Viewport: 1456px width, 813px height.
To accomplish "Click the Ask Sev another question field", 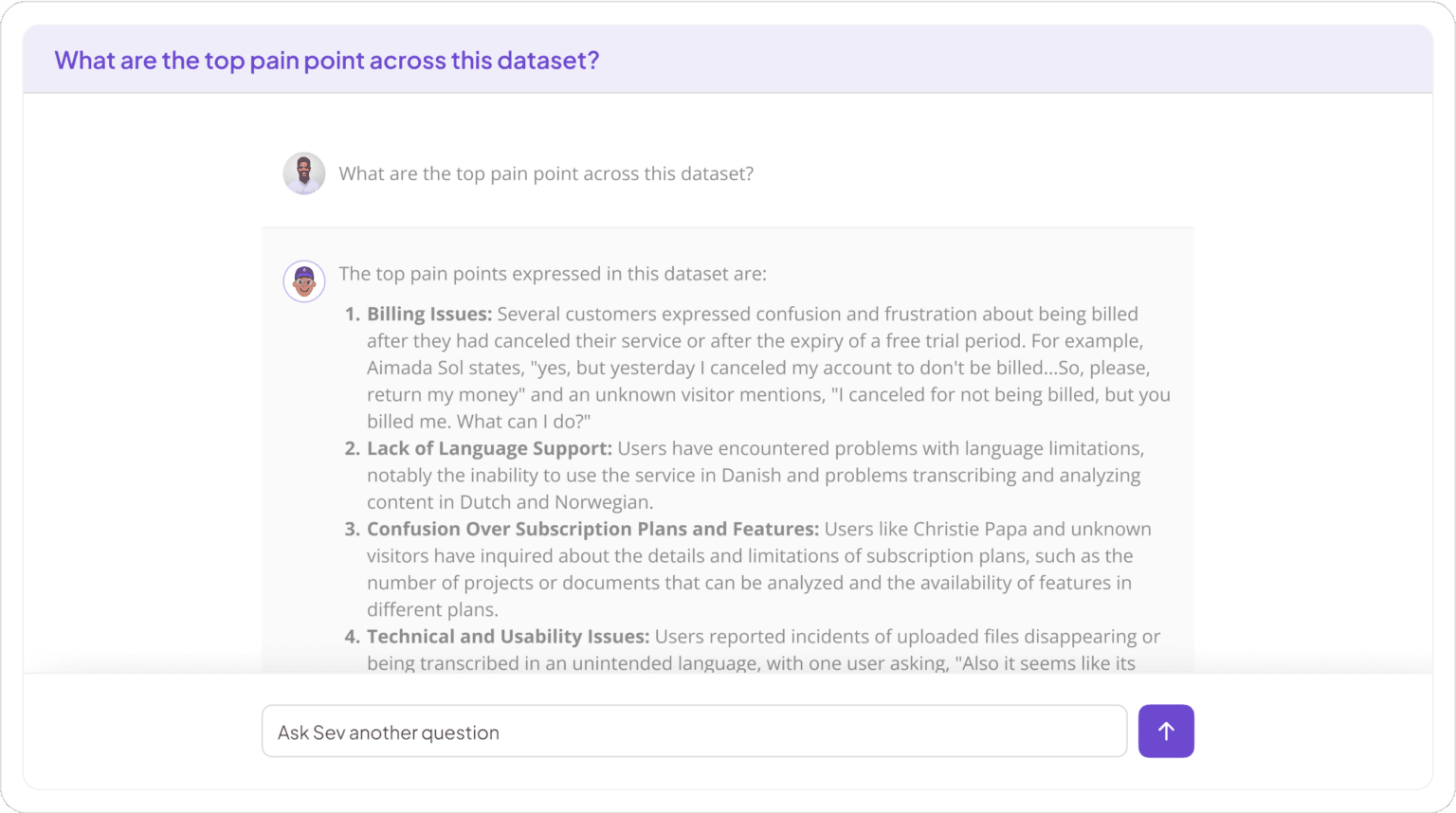I will pyautogui.click(x=694, y=731).
